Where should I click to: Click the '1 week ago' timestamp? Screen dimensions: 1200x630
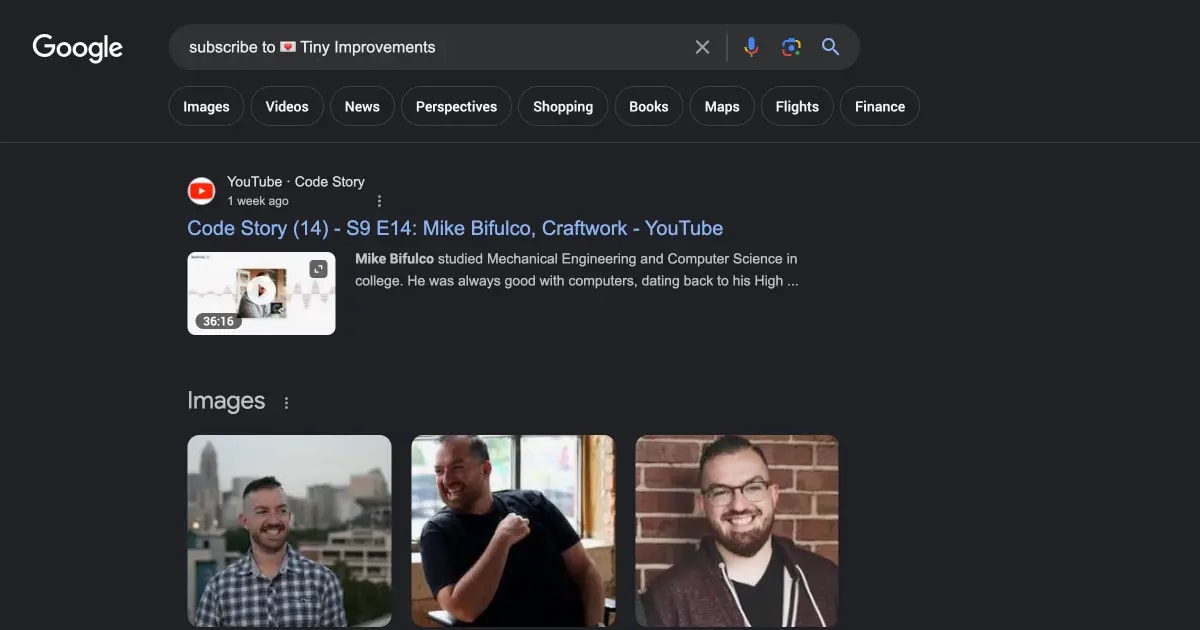[x=258, y=201]
